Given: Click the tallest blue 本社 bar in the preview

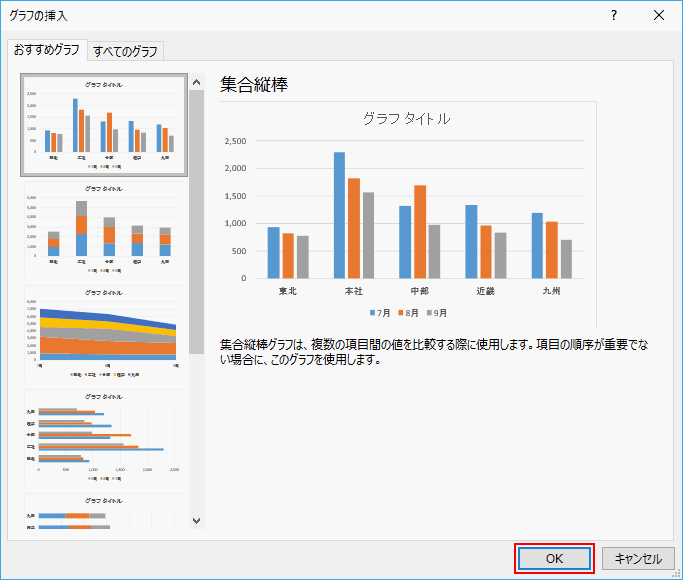Looking at the screenshot, I should (x=339, y=215).
